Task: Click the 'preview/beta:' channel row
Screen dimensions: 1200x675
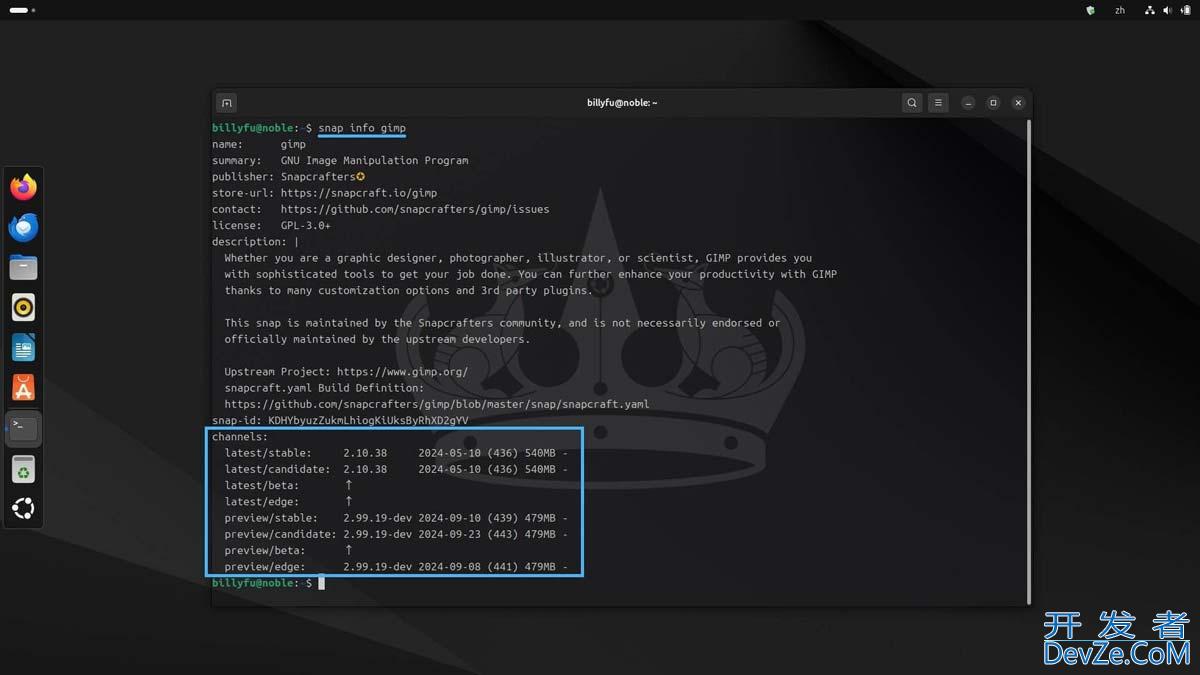Action: pyautogui.click(x=289, y=550)
